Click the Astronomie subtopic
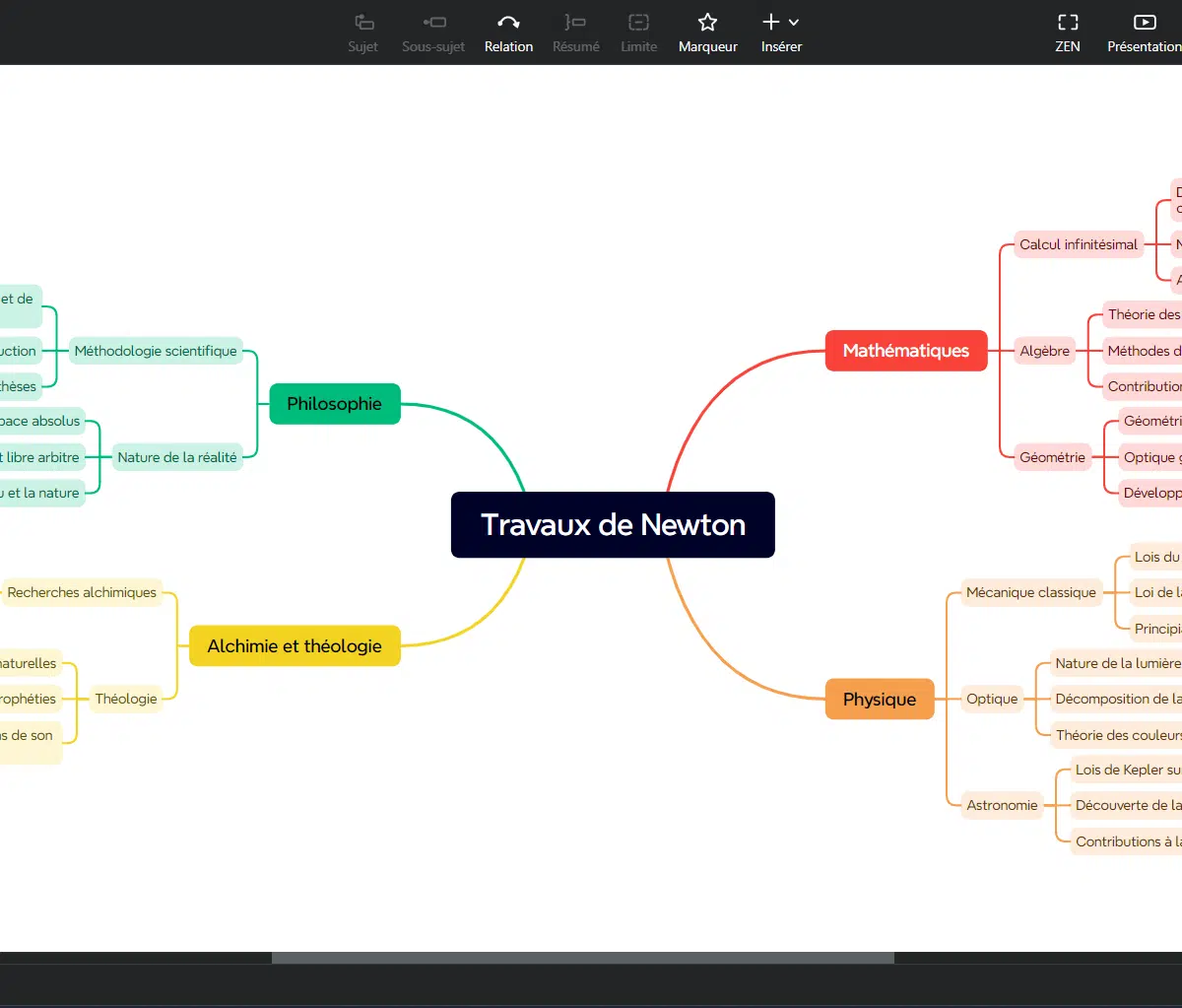The height and width of the screenshot is (1008, 1182). coord(1002,805)
